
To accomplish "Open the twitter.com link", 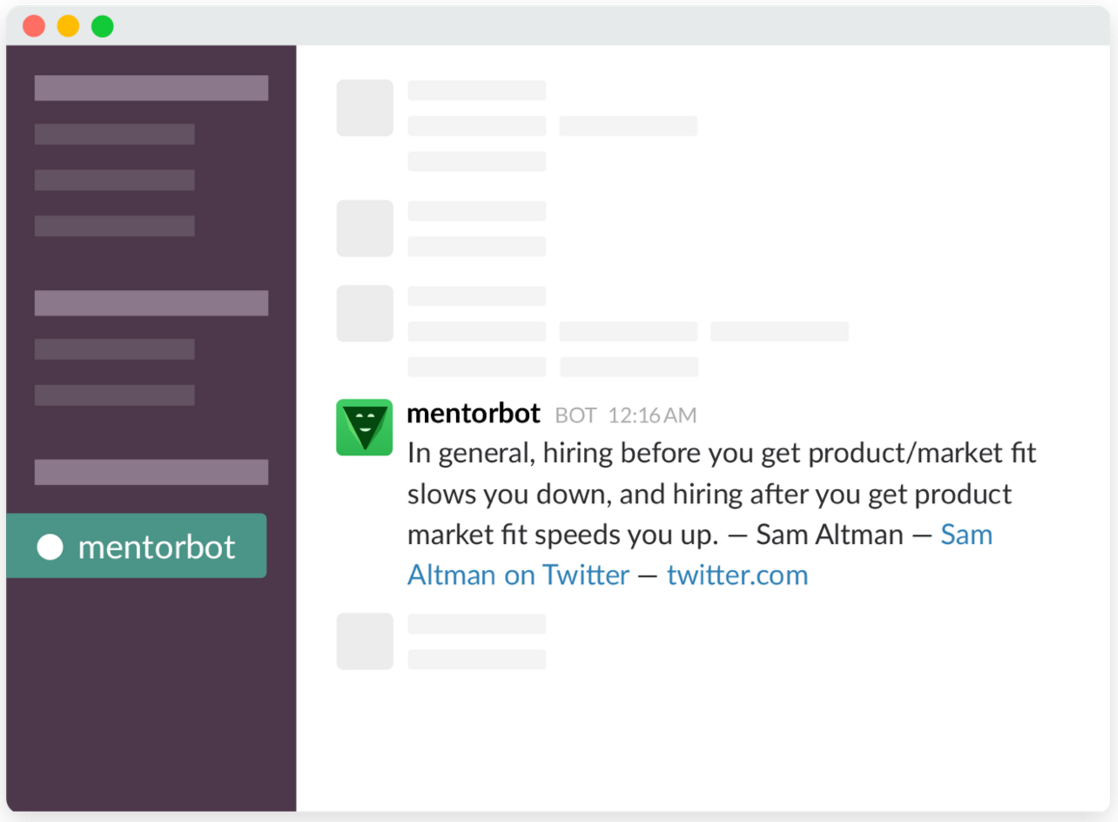I will [737, 574].
